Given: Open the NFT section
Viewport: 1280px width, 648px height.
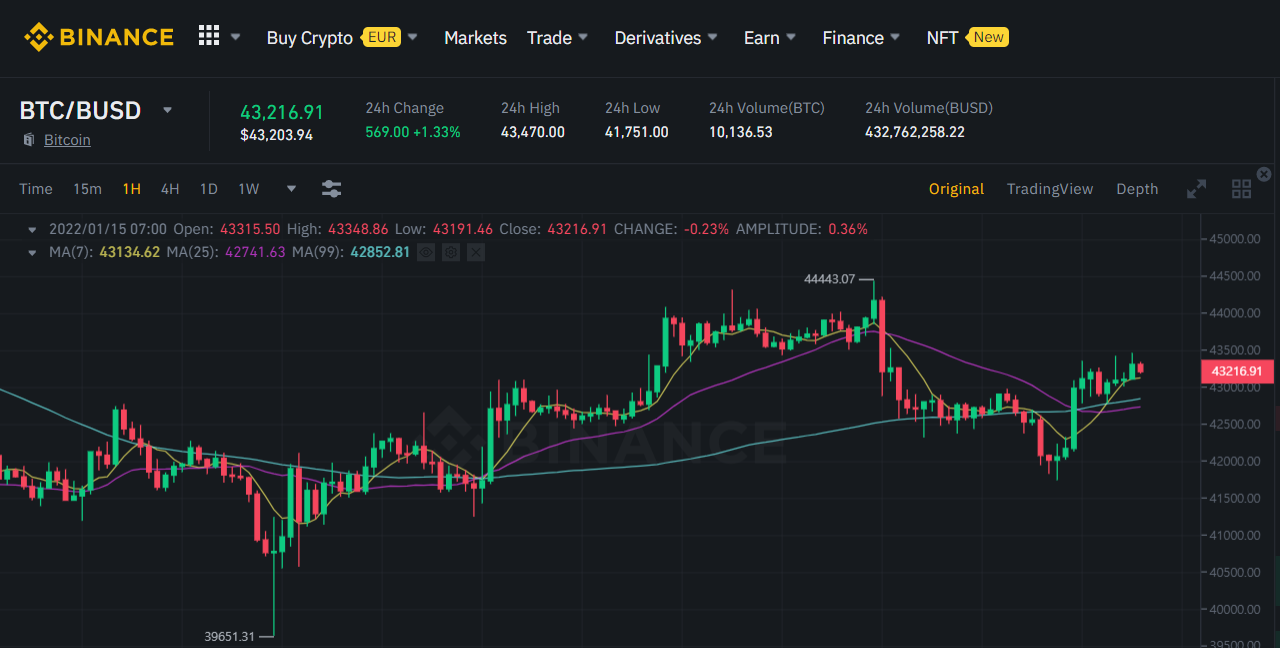Looking at the screenshot, I should click(x=942, y=37).
